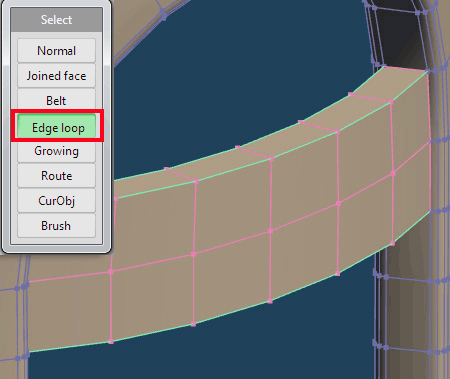The image size is (450, 379).
Task: Click the green bottom border edge of the arch
Action: [x=233, y=313]
